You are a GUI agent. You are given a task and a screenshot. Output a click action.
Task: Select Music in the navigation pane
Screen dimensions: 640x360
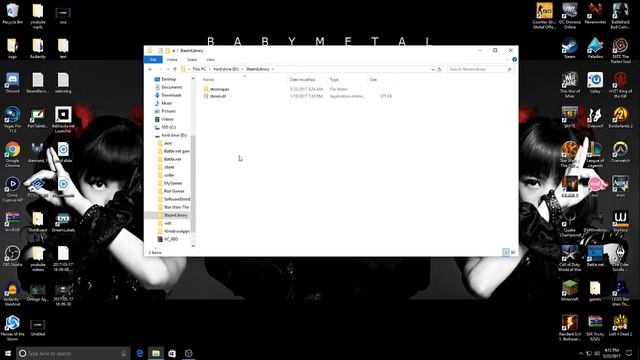coord(166,103)
